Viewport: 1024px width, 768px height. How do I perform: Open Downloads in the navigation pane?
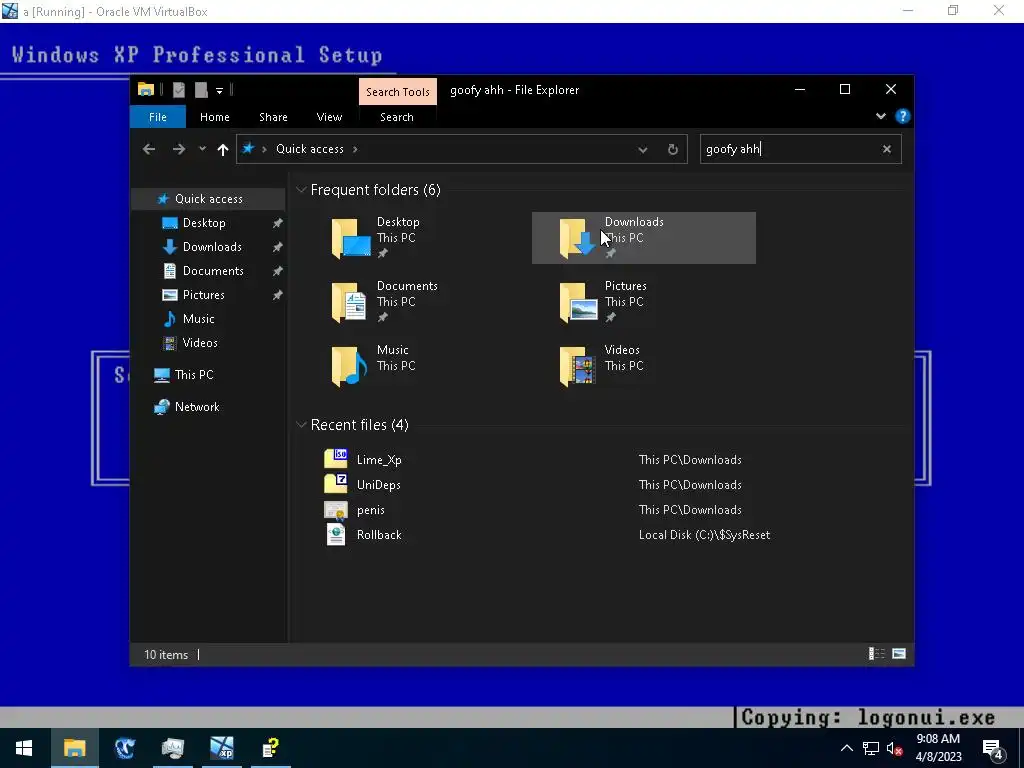[x=212, y=247]
